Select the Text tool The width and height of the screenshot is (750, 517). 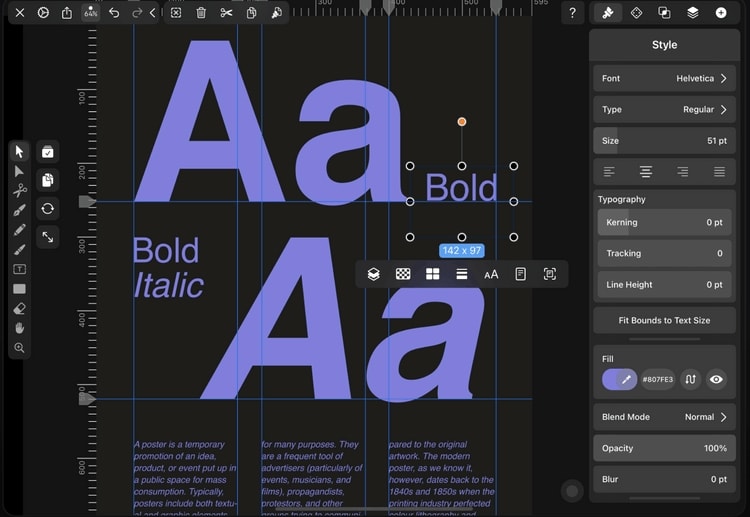point(19,269)
